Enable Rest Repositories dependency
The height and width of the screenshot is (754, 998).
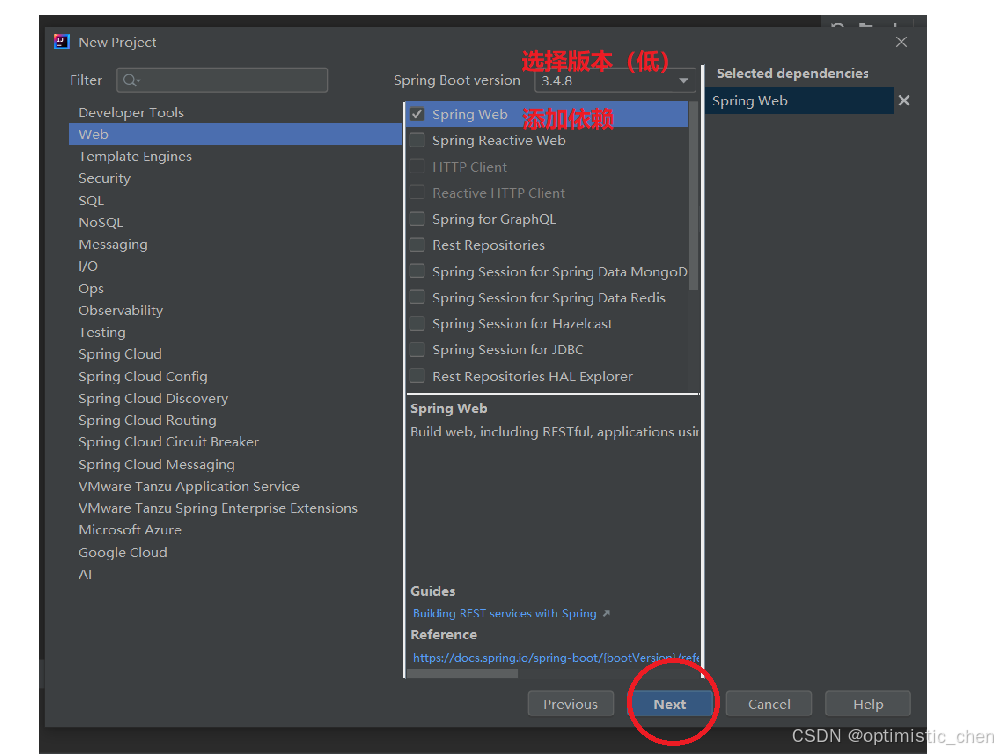(417, 245)
